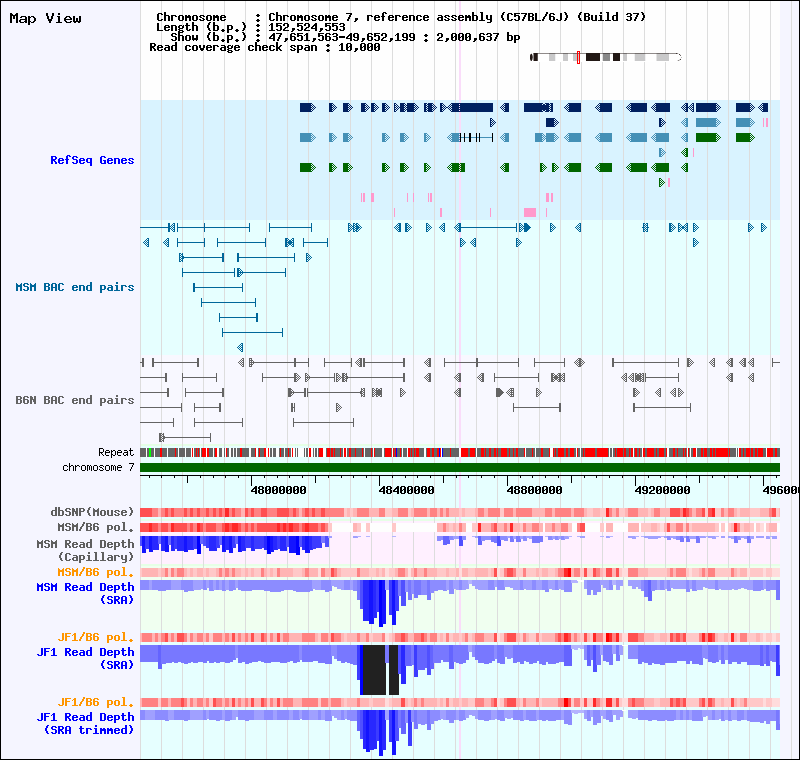Click the 48000000 position on the ruler
The width and height of the screenshot is (800, 760).
279,490
